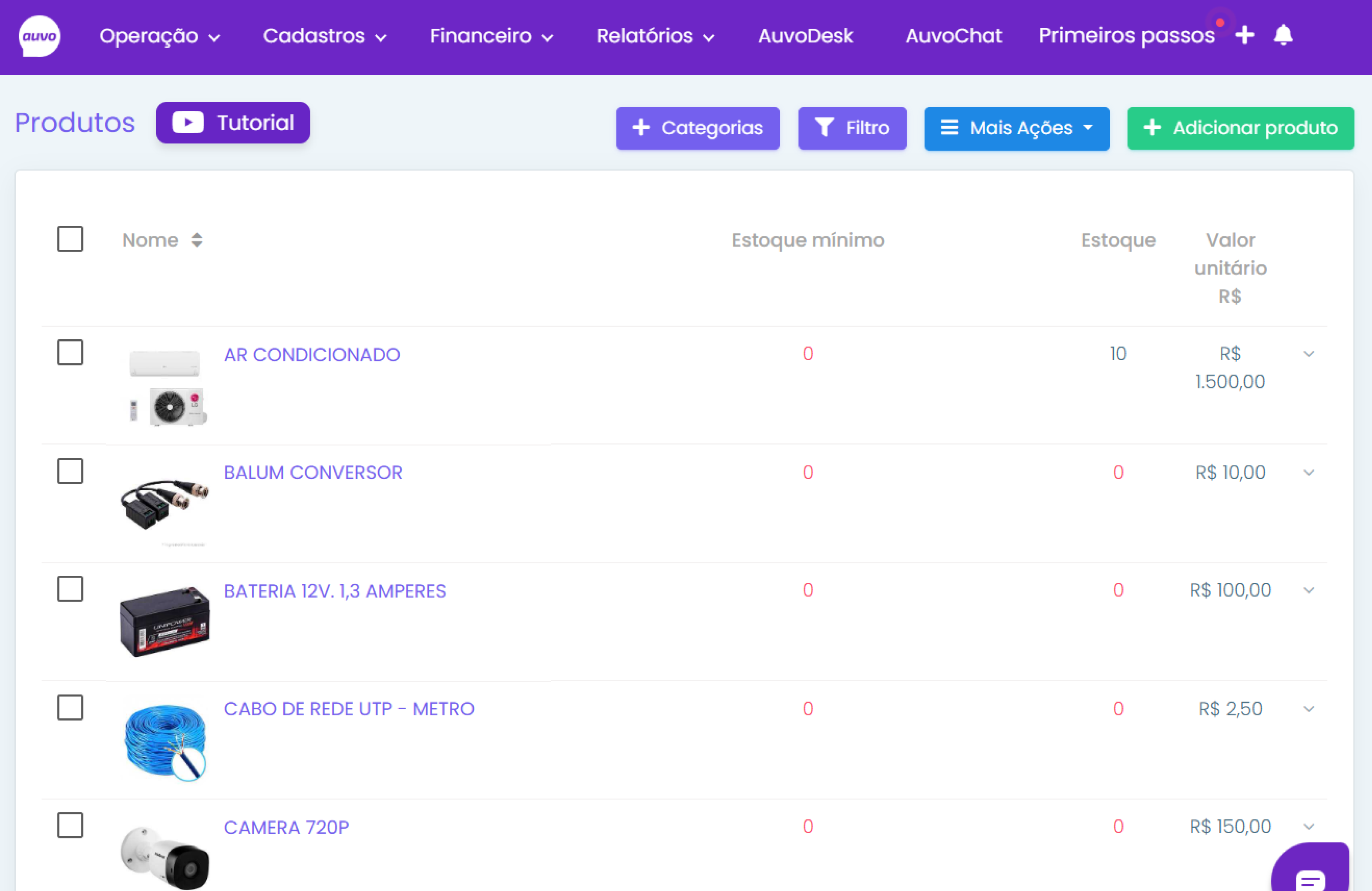Check the select-all products checkbox
Viewport: 1372px width, 891px height.
point(71,239)
